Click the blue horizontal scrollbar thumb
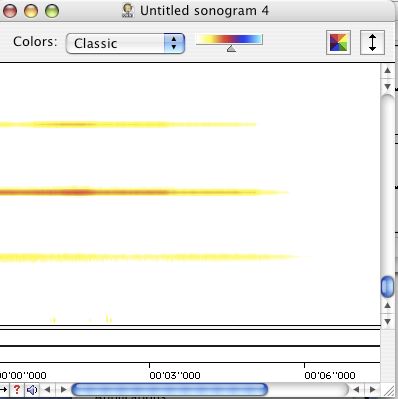 (x=170, y=389)
